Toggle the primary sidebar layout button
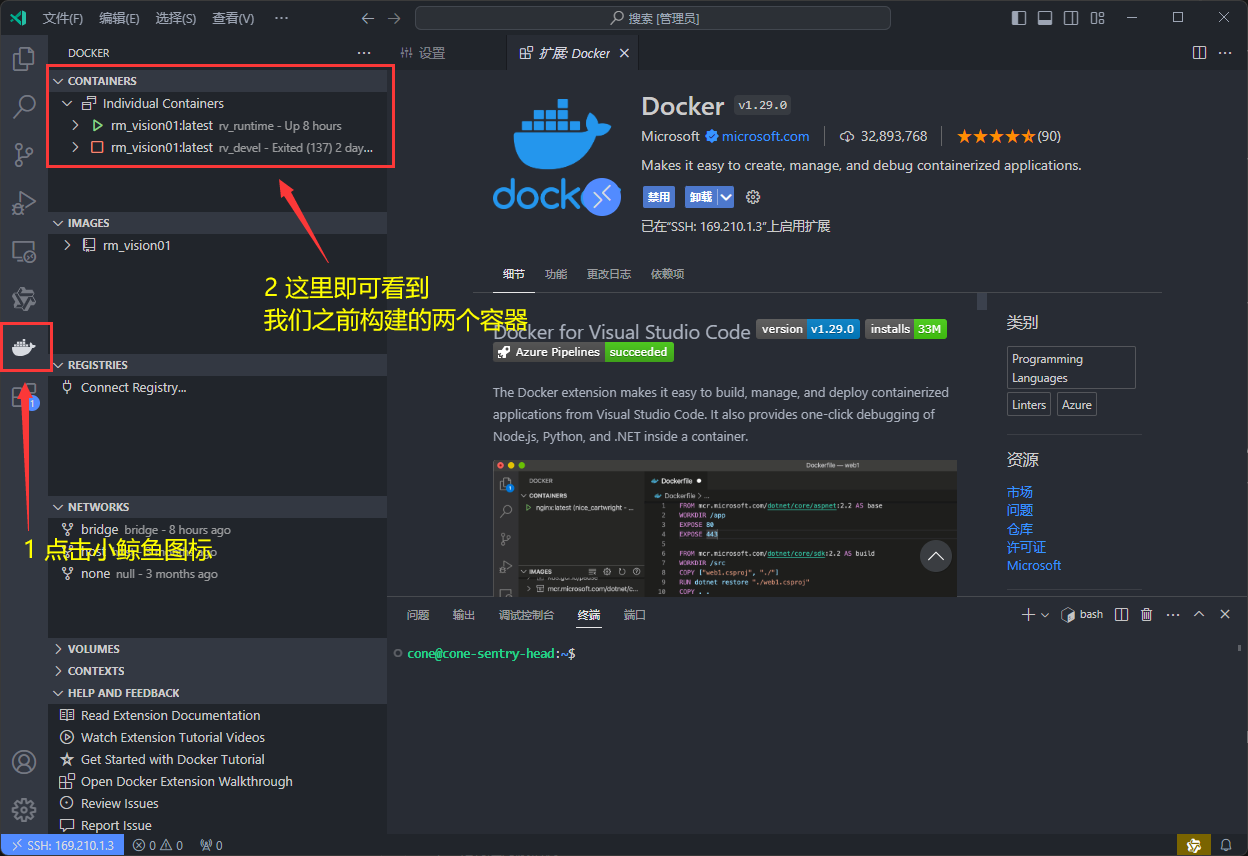1248x856 pixels. (1019, 18)
